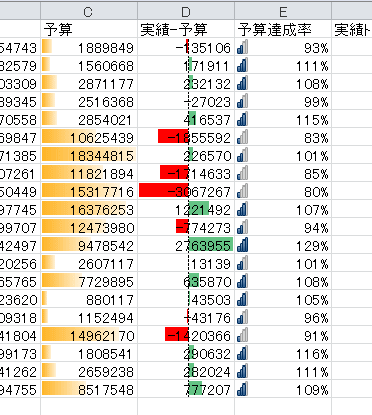Click the bars icon beside 116%

tap(242, 353)
